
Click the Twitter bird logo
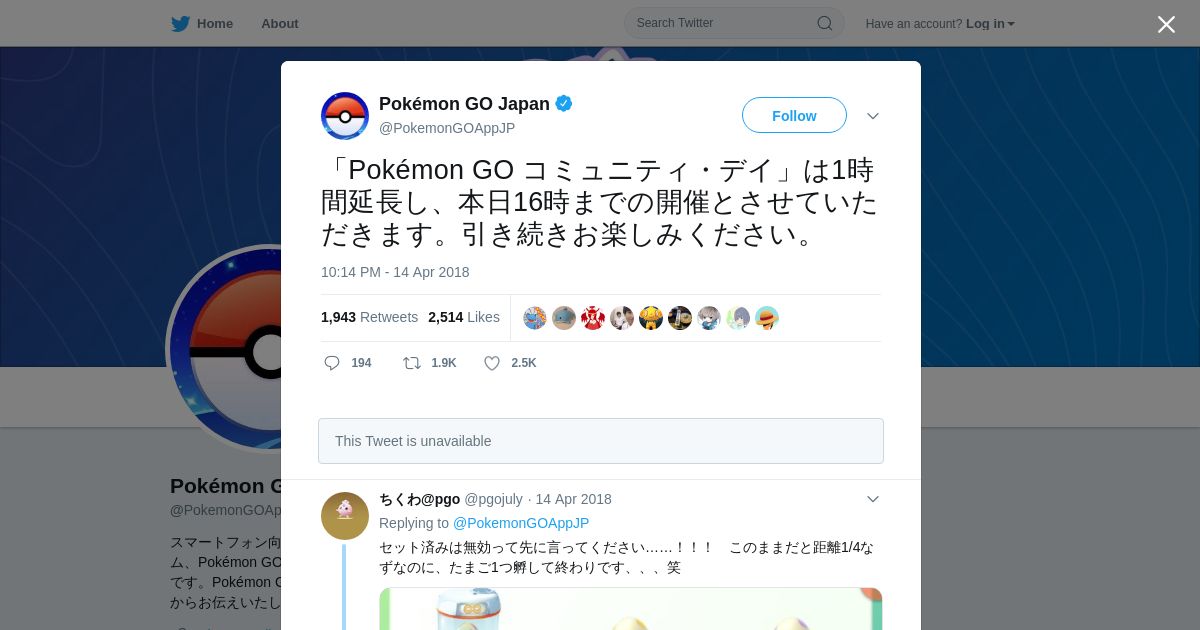[180, 23]
